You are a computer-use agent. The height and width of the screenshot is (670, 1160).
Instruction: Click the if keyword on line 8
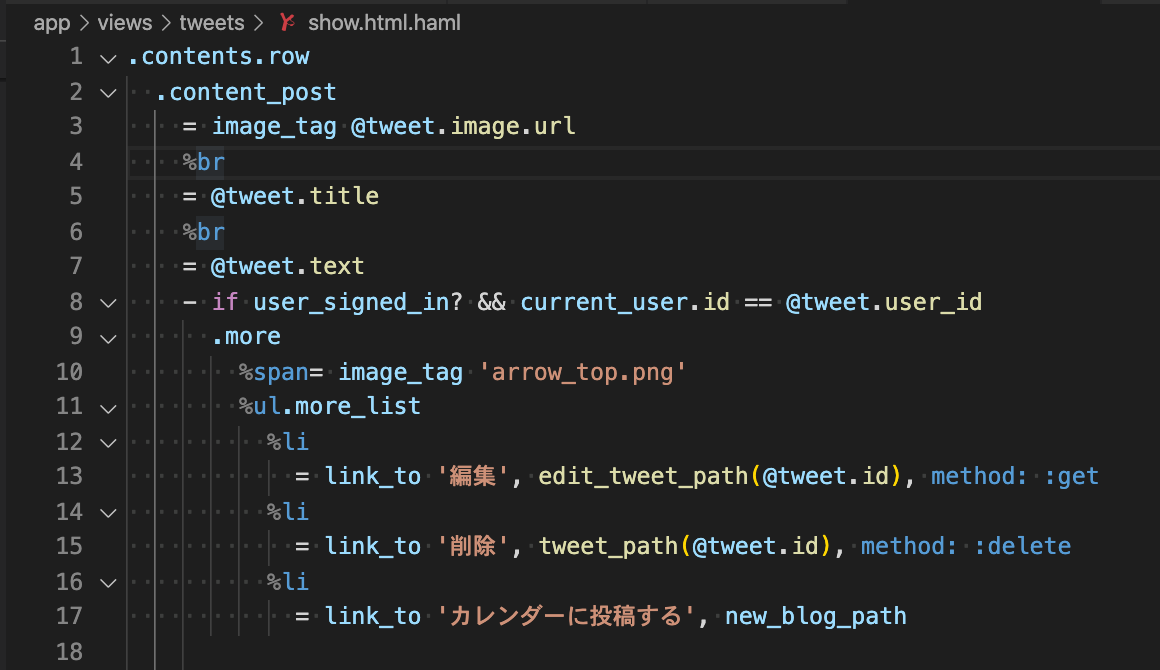225,302
